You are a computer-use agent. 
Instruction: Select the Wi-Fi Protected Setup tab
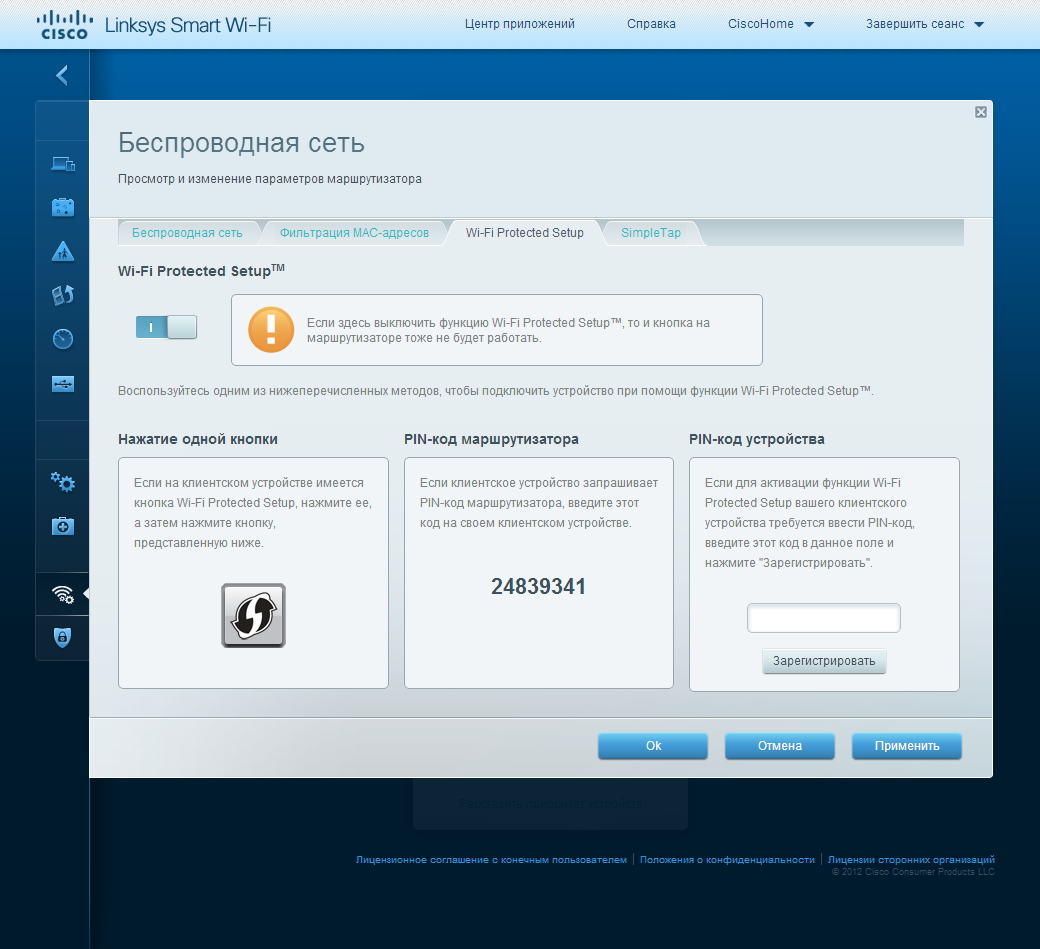coord(525,233)
